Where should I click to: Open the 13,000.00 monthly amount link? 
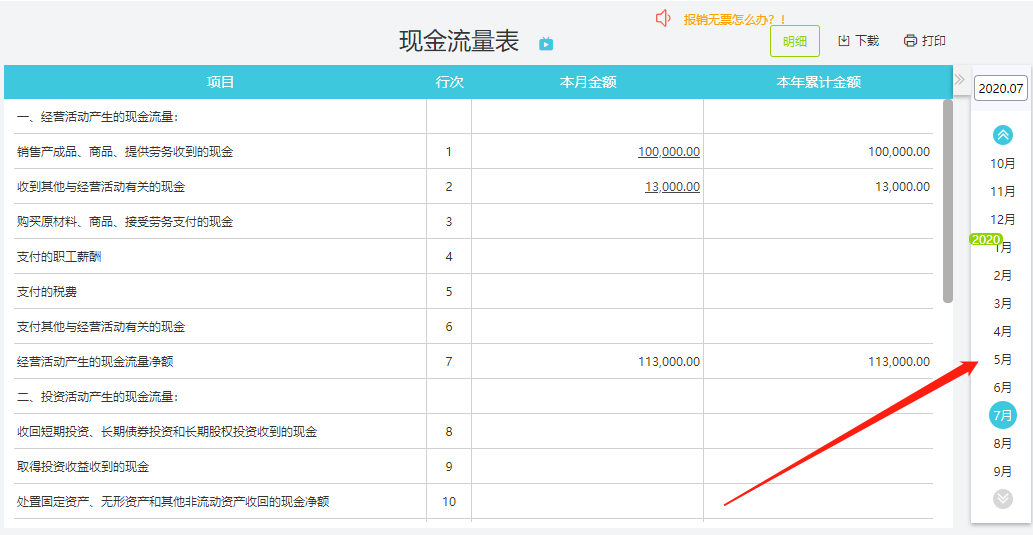tap(672, 187)
